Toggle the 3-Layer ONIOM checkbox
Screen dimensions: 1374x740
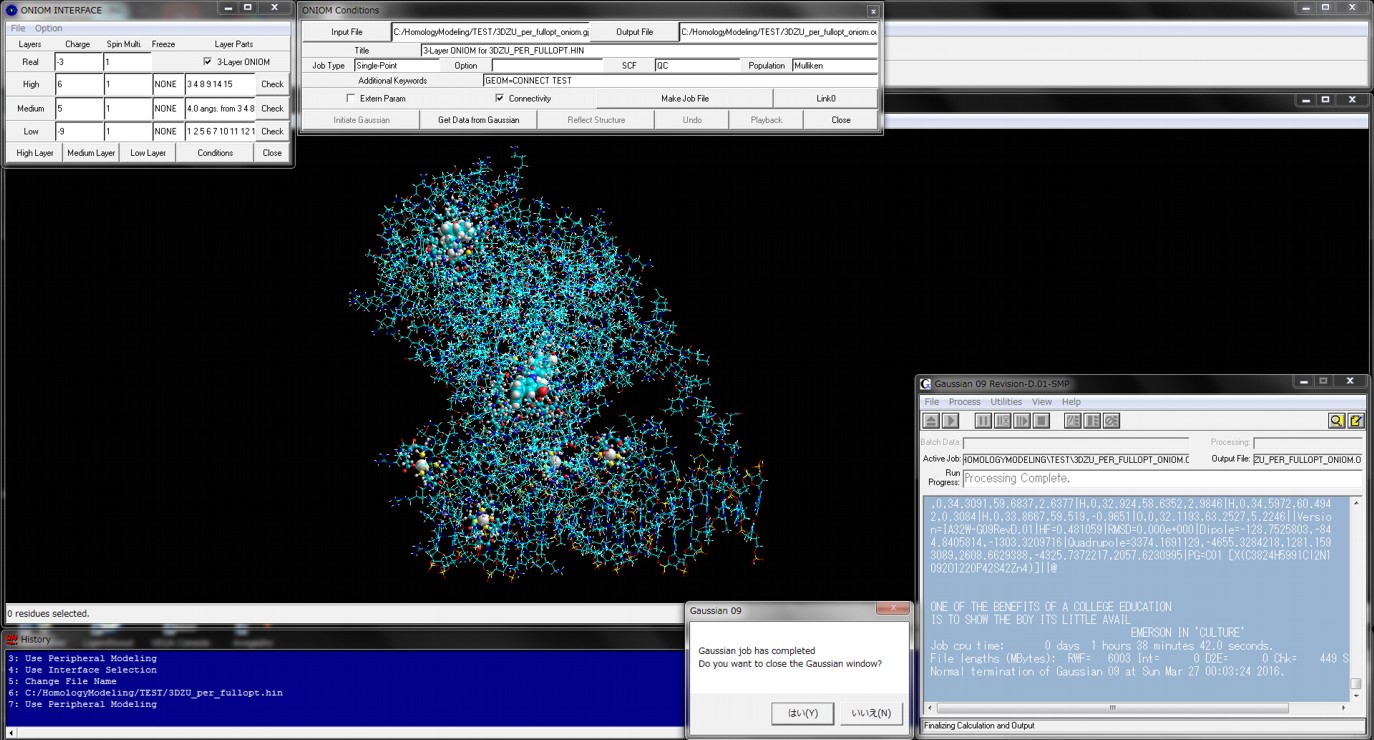click(x=207, y=62)
